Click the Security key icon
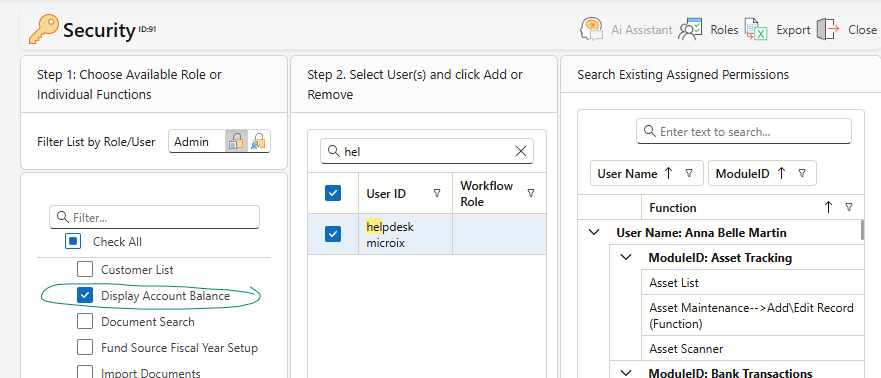Image resolution: width=881 pixels, height=378 pixels. [x=44, y=29]
